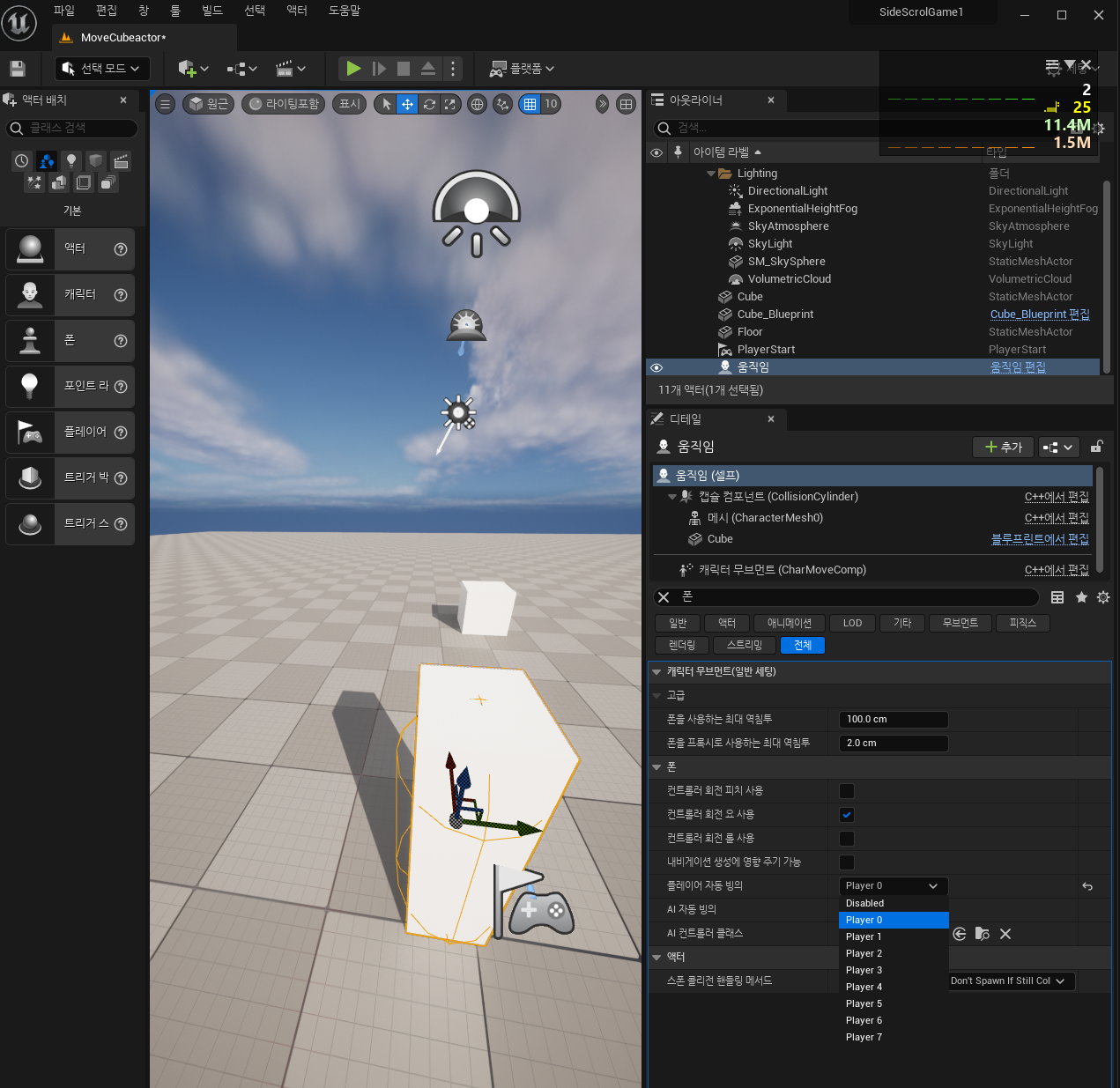Toggle visibility eye for 움직임 actor
The height and width of the screenshot is (1088, 1120).
[656, 367]
